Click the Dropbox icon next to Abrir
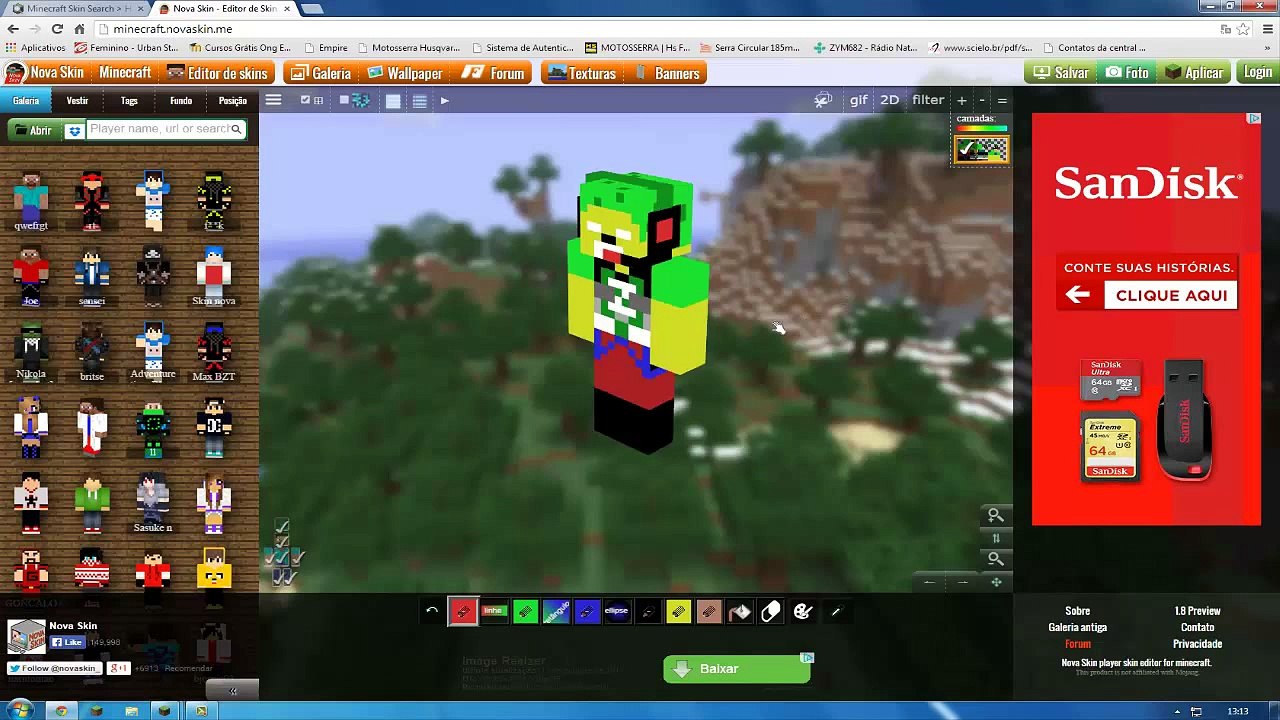 (x=74, y=131)
